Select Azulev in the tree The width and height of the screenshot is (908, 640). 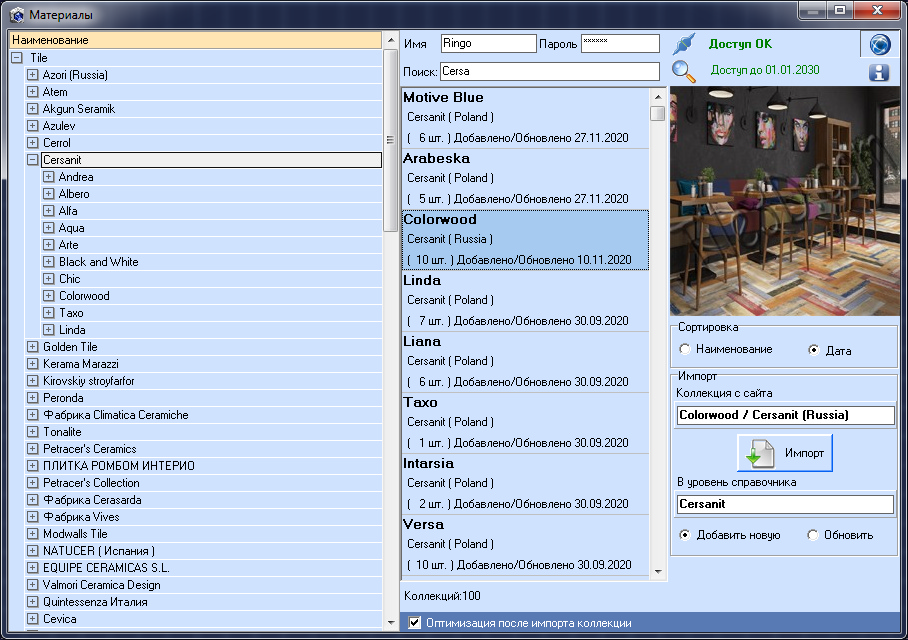[x=59, y=126]
